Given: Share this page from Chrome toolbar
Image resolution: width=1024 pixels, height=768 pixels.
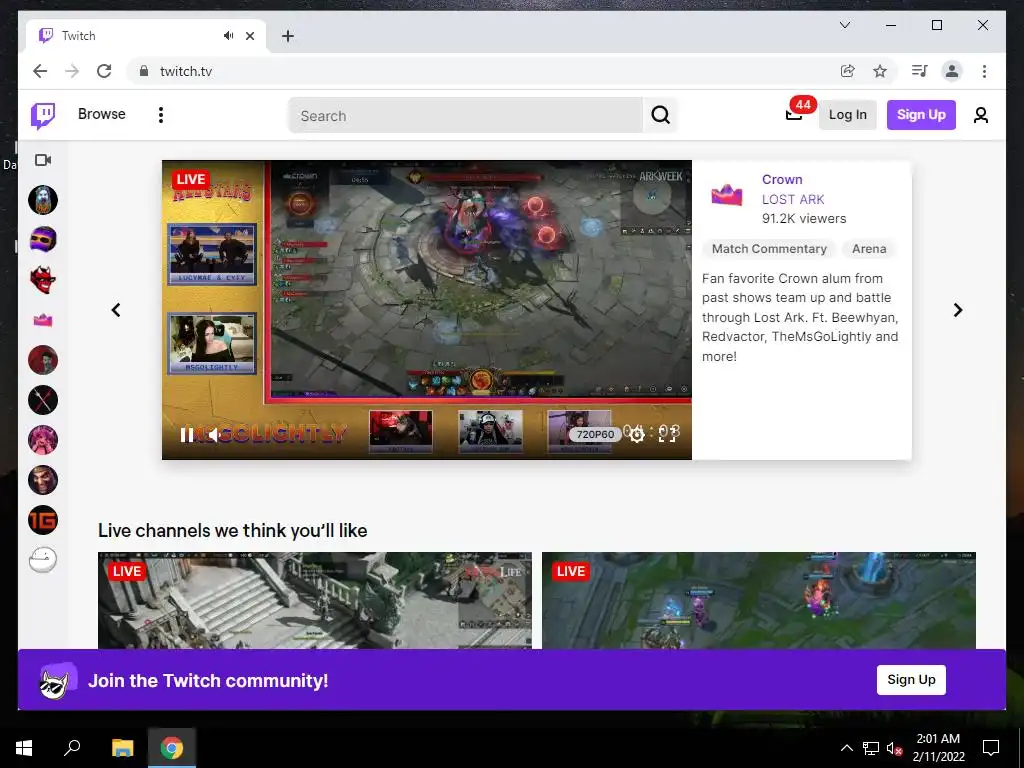Looking at the screenshot, I should click(x=847, y=71).
